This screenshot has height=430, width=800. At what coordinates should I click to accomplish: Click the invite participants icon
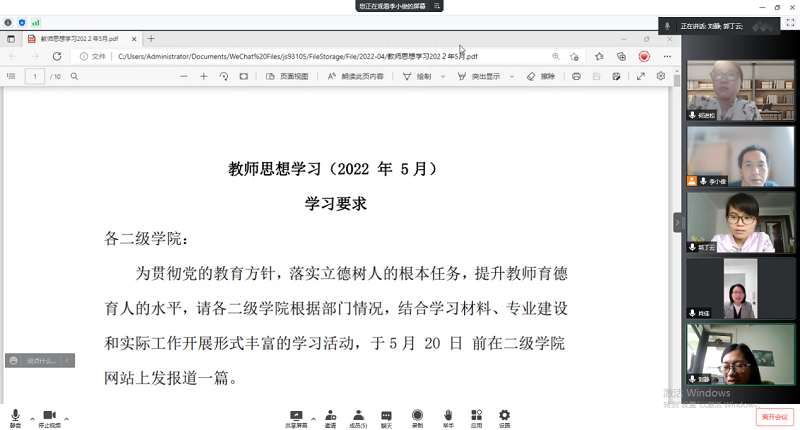[x=330, y=415]
